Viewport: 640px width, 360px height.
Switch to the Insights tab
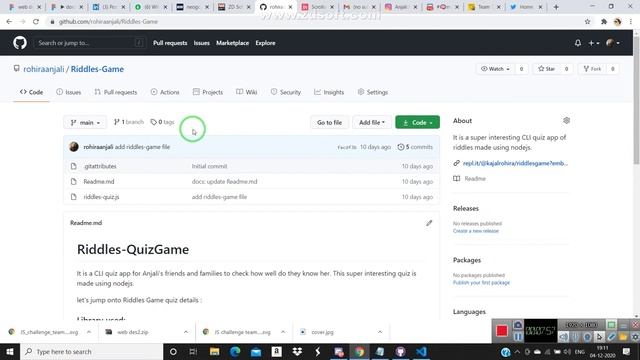pos(329,92)
